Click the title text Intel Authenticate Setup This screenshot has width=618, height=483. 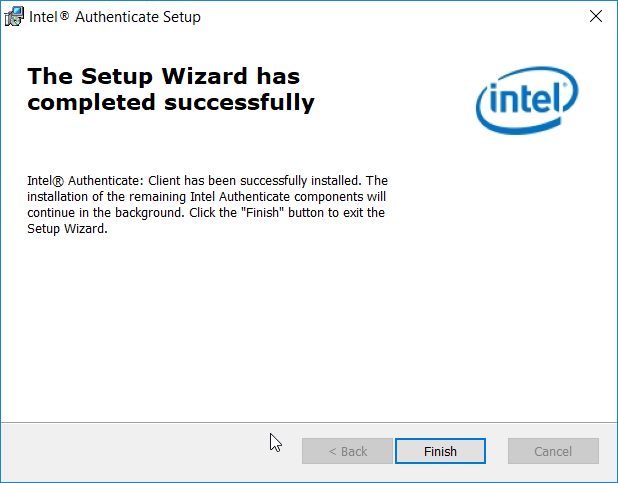pos(115,17)
